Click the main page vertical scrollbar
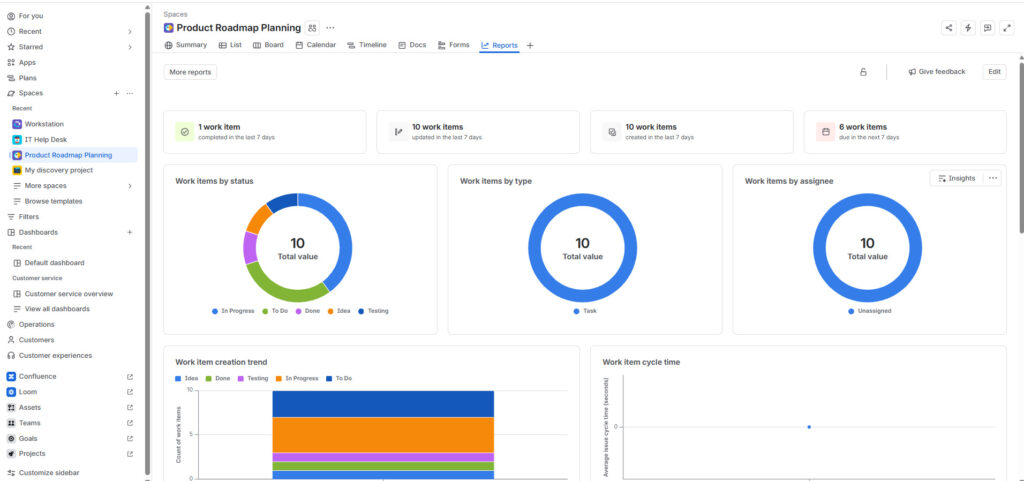1024x481 pixels. click(x=1021, y=147)
